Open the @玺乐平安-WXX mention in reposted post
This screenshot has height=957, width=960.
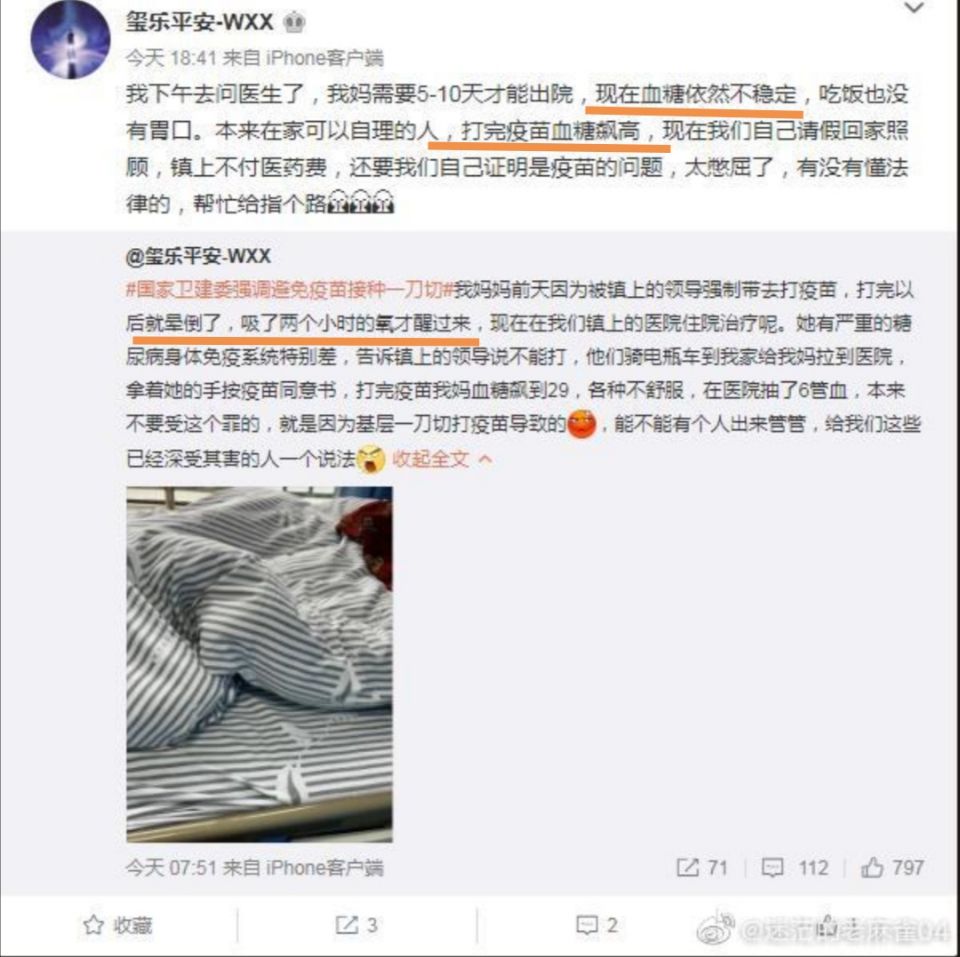(x=198, y=255)
